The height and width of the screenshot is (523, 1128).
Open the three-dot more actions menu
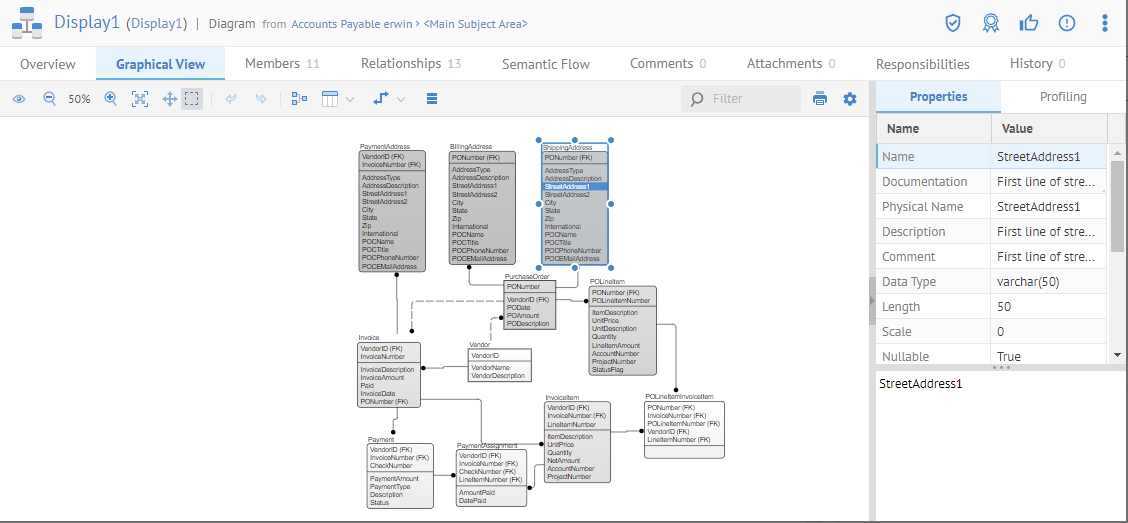point(1104,23)
